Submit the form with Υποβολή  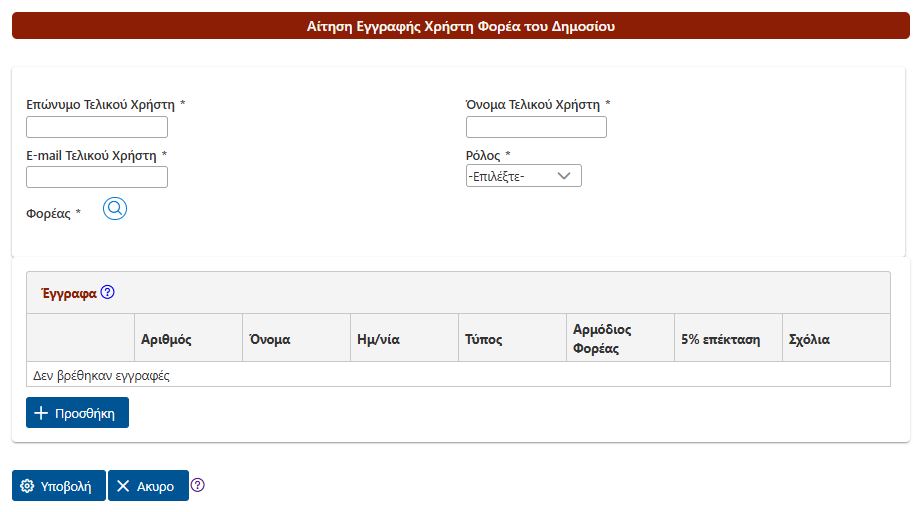coord(59,486)
